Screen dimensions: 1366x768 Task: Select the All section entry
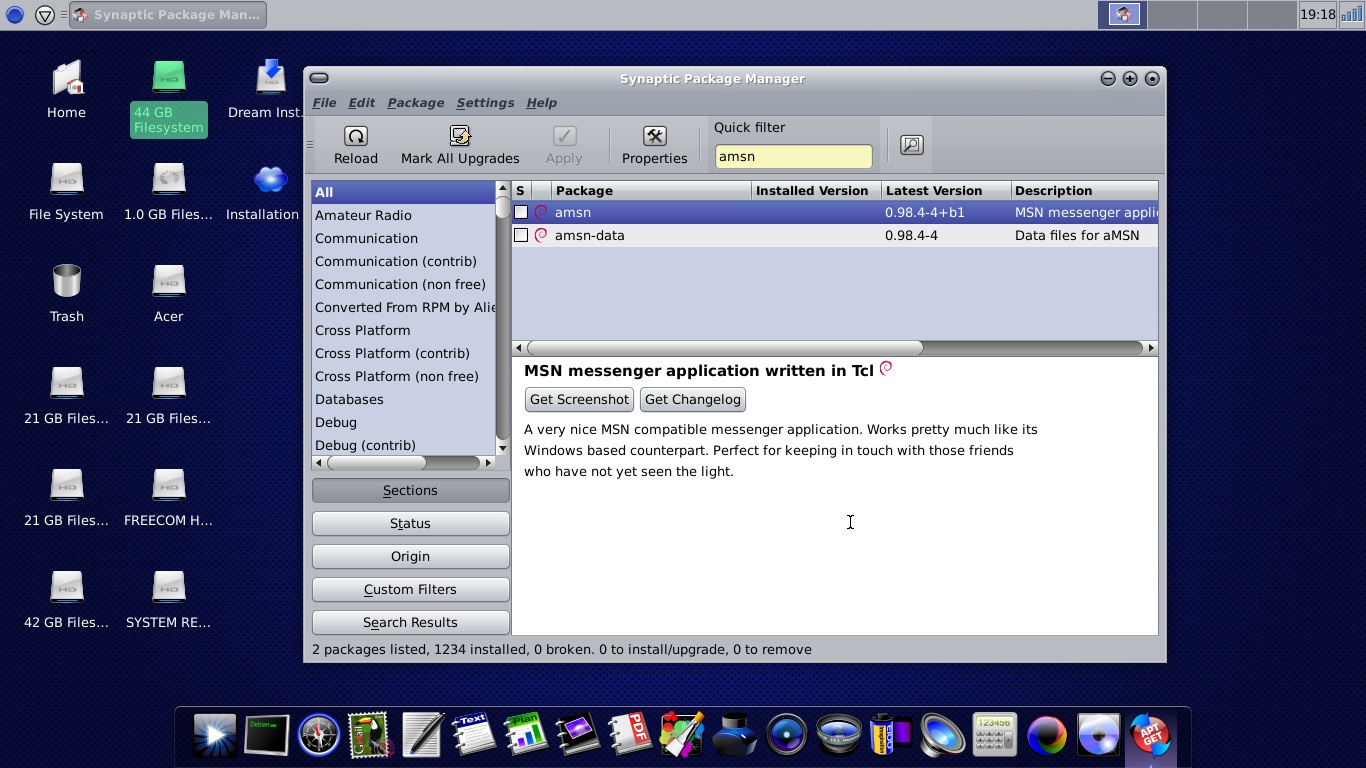(x=403, y=192)
